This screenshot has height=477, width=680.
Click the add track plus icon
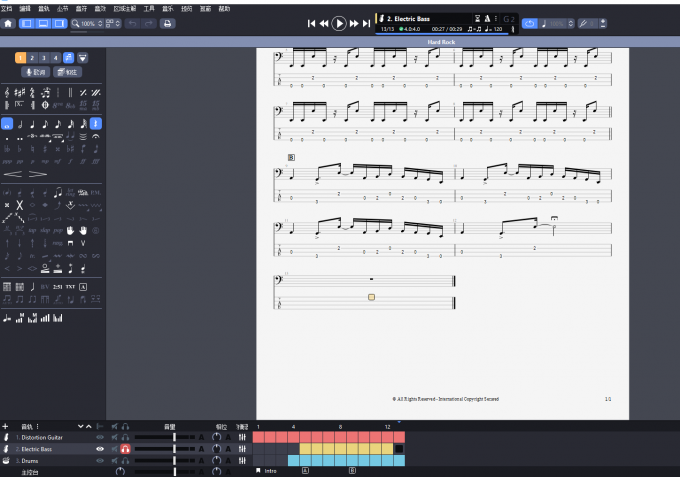pos(5,426)
